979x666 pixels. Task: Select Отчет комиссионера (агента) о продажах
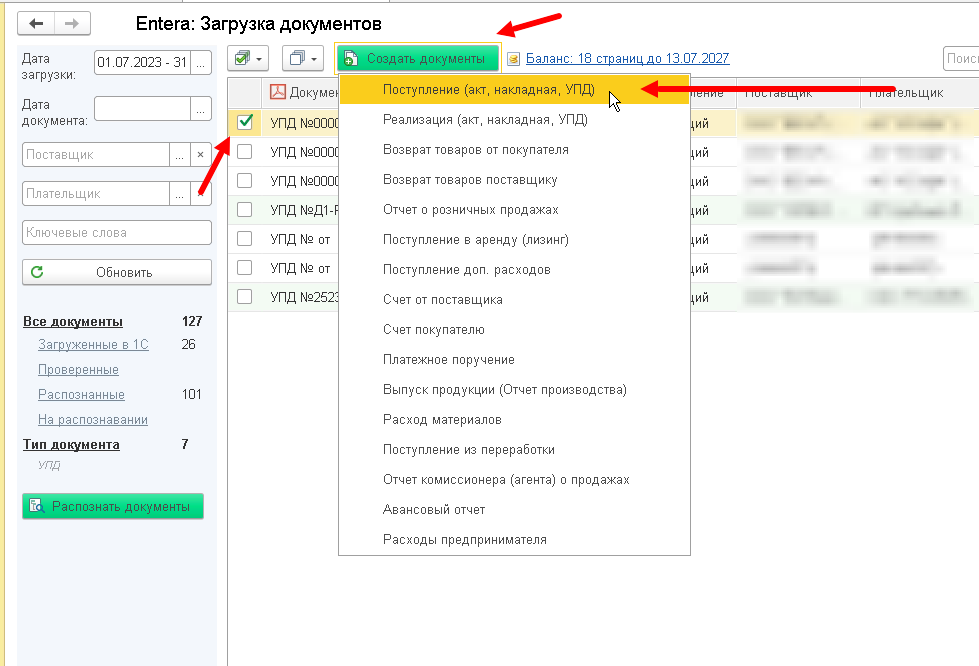[x=514, y=479]
